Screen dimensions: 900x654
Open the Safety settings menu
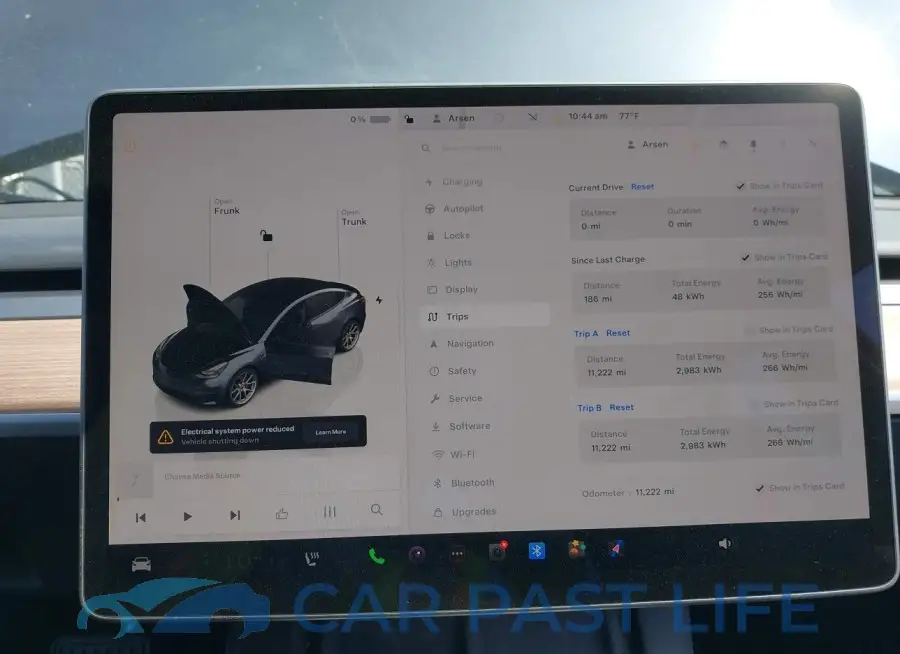point(453,371)
